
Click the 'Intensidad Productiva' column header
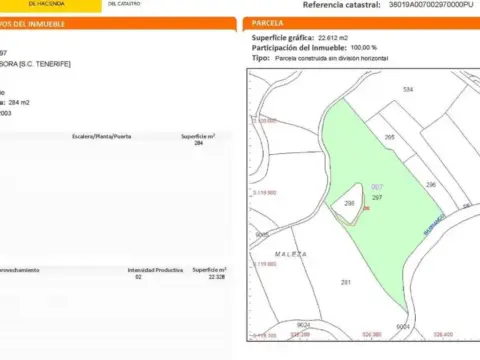pyautogui.click(x=155, y=270)
